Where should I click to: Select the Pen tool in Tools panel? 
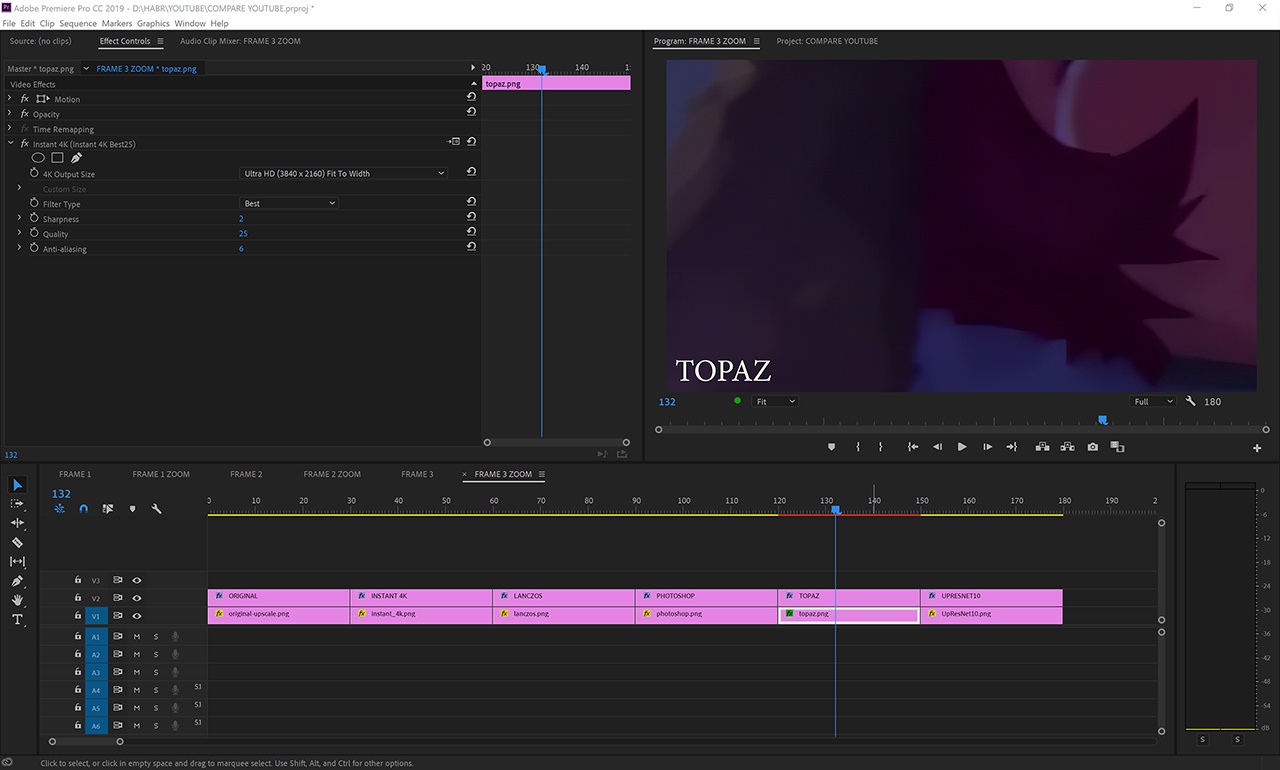[17, 581]
